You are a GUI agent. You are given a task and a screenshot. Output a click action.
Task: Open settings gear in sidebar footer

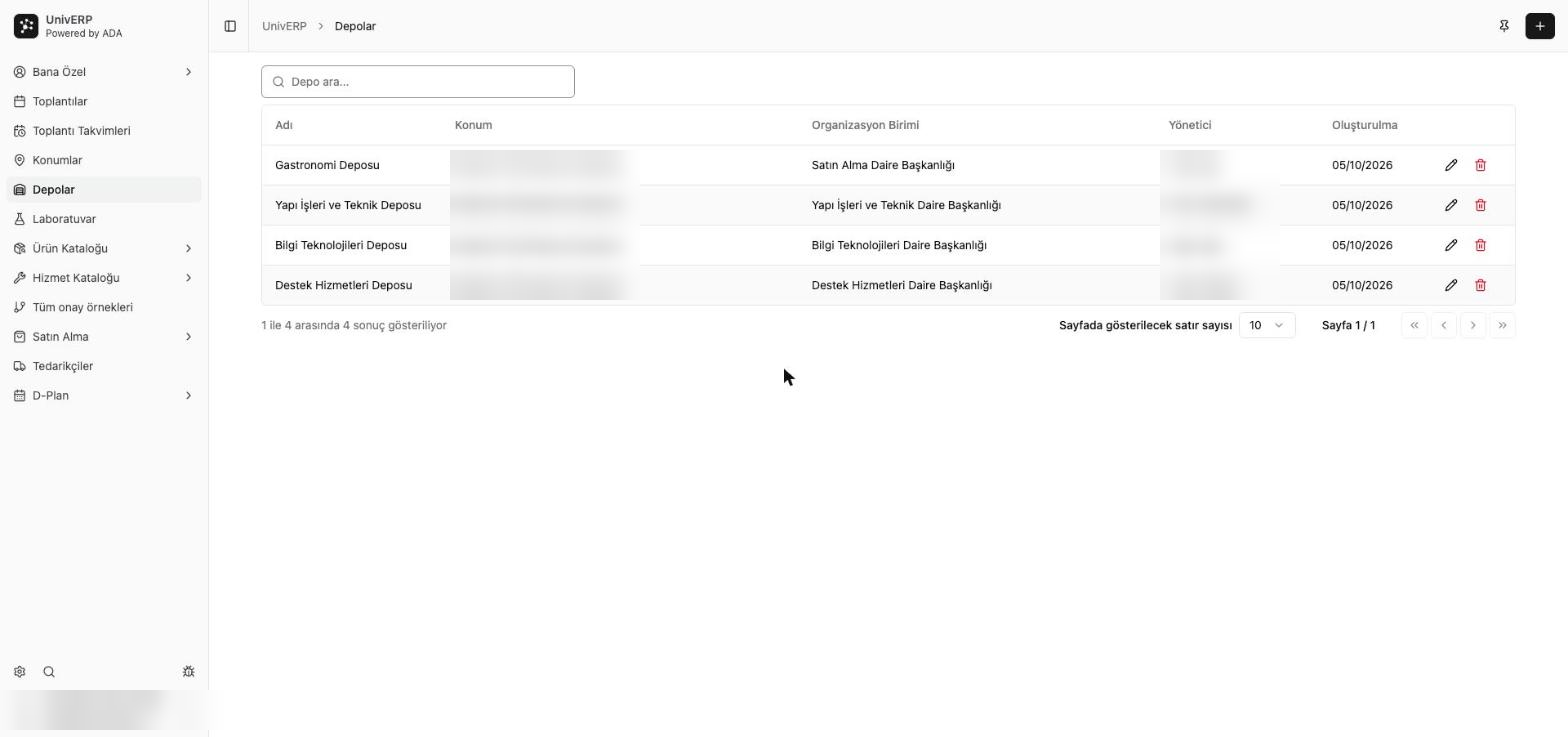[19, 672]
